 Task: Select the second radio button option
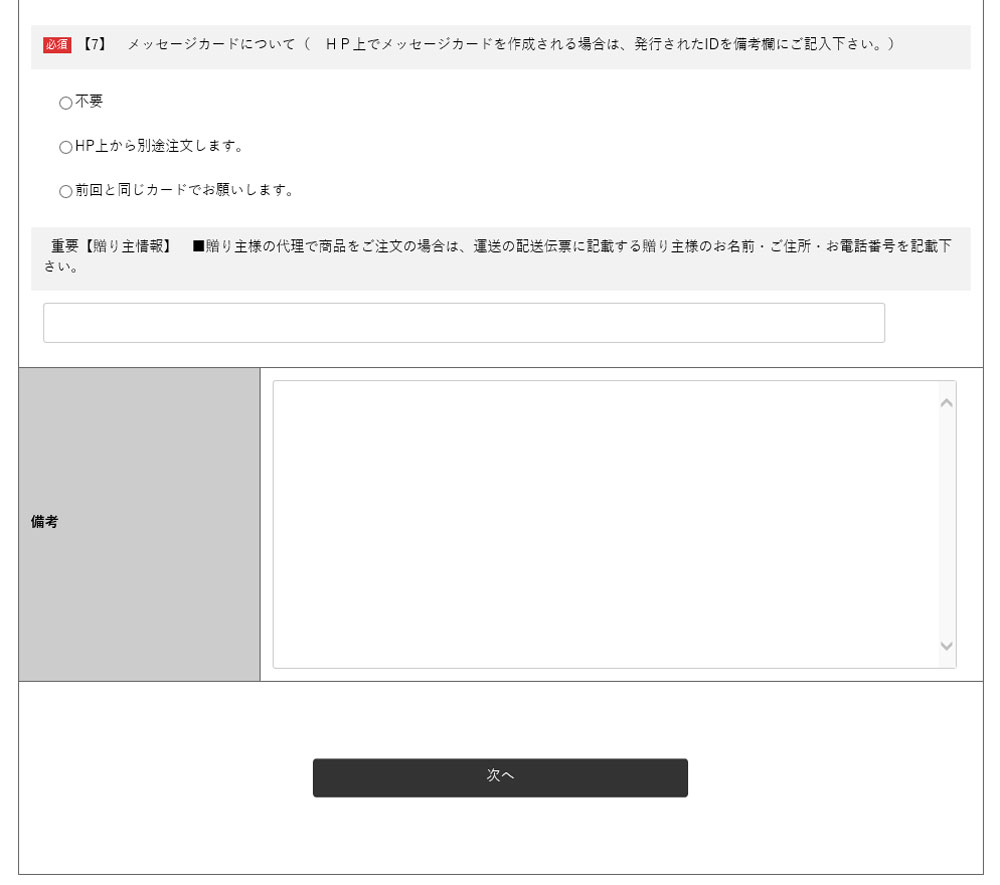(x=65, y=146)
